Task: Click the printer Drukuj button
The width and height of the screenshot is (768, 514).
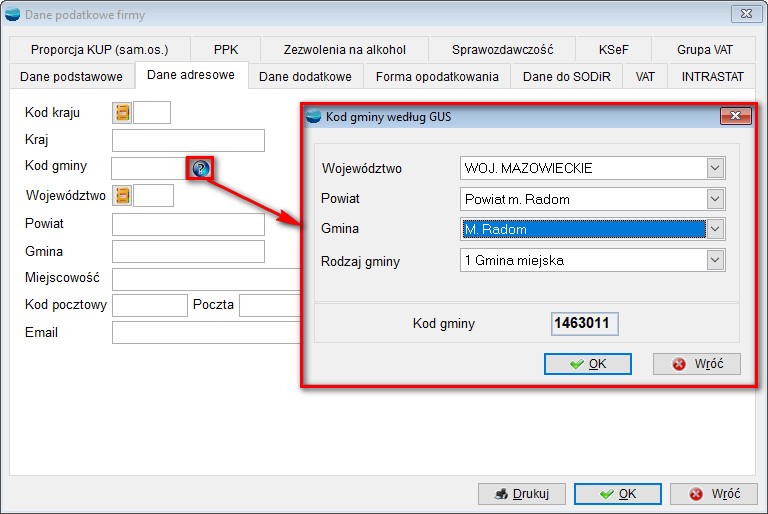Action: [x=521, y=494]
